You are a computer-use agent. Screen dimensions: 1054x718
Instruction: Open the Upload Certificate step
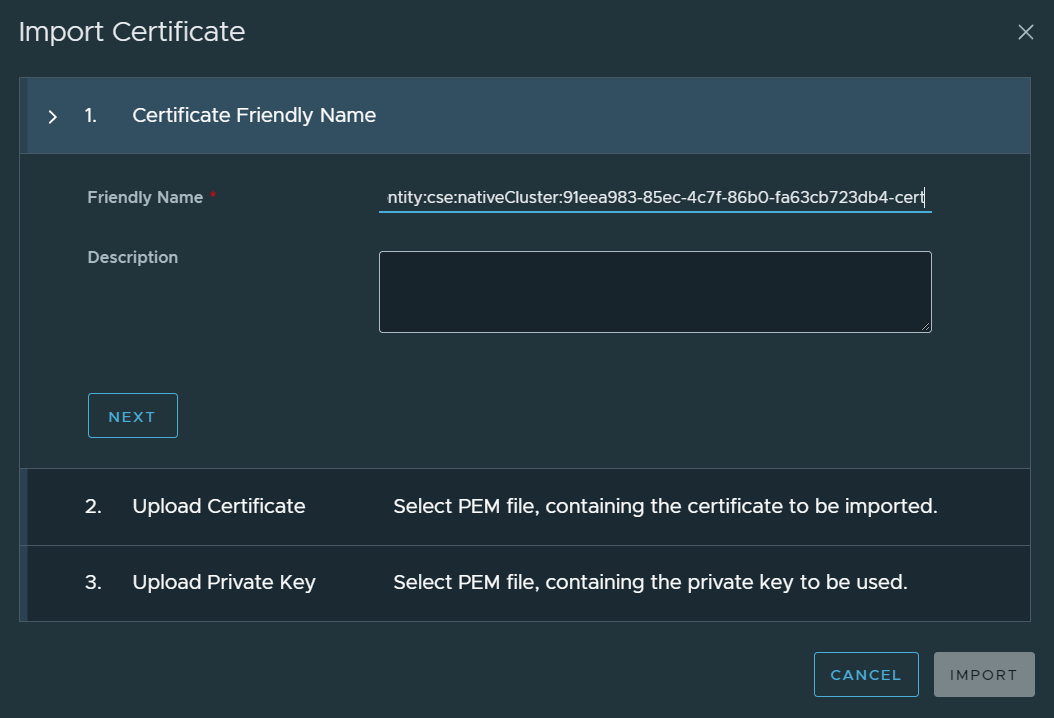click(218, 506)
